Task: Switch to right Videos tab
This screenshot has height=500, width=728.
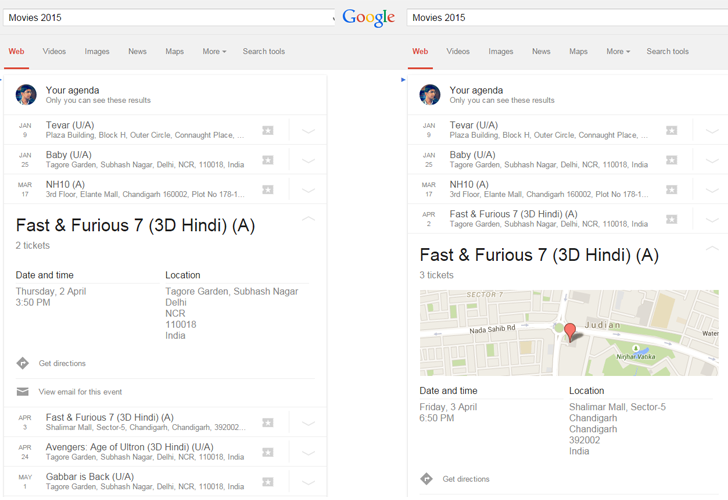Action: tap(458, 52)
